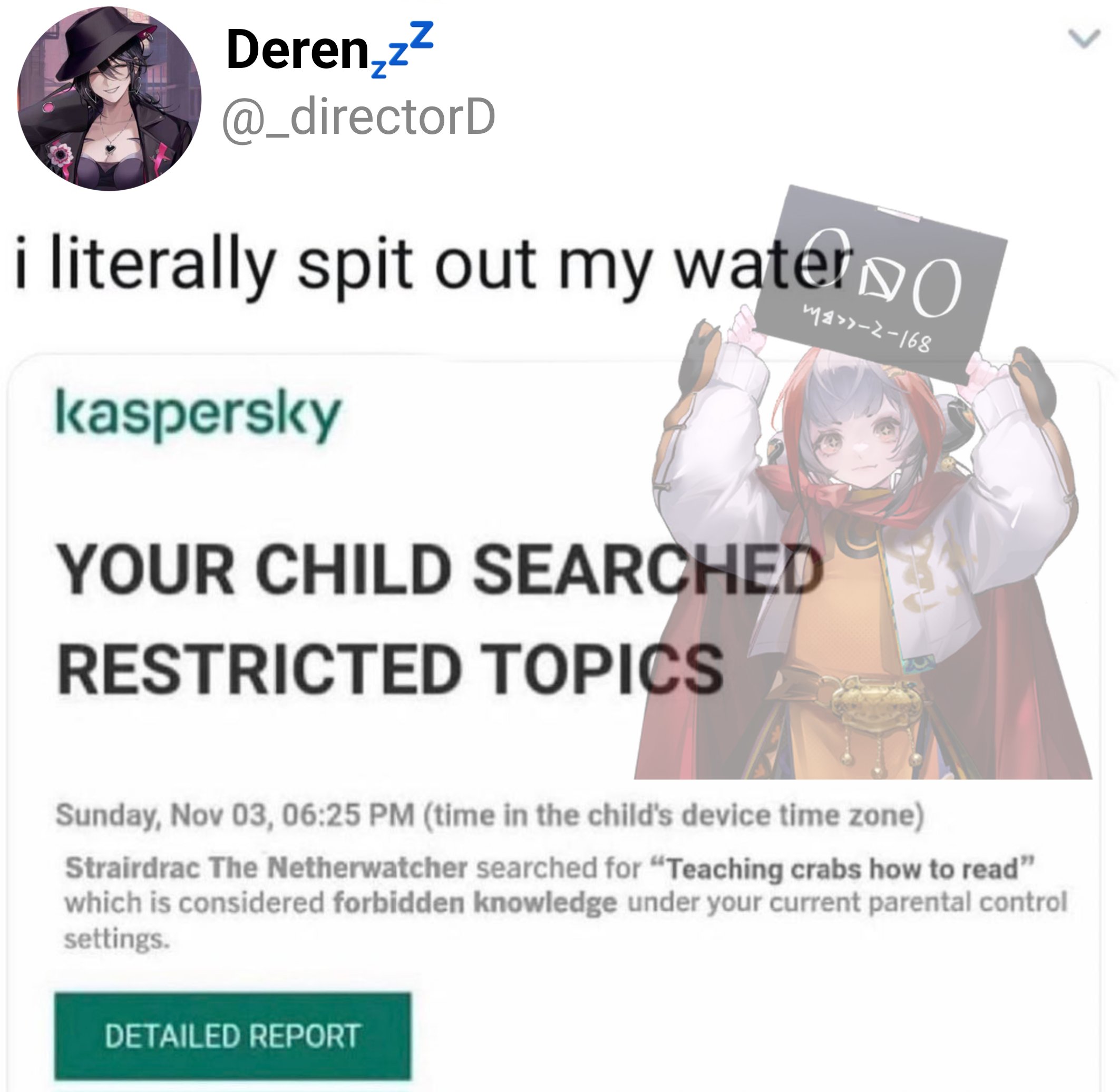The height and width of the screenshot is (1092, 1120).
Task: Click the bold 'forbidden knowledge' phrase
Action: [475, 902]
